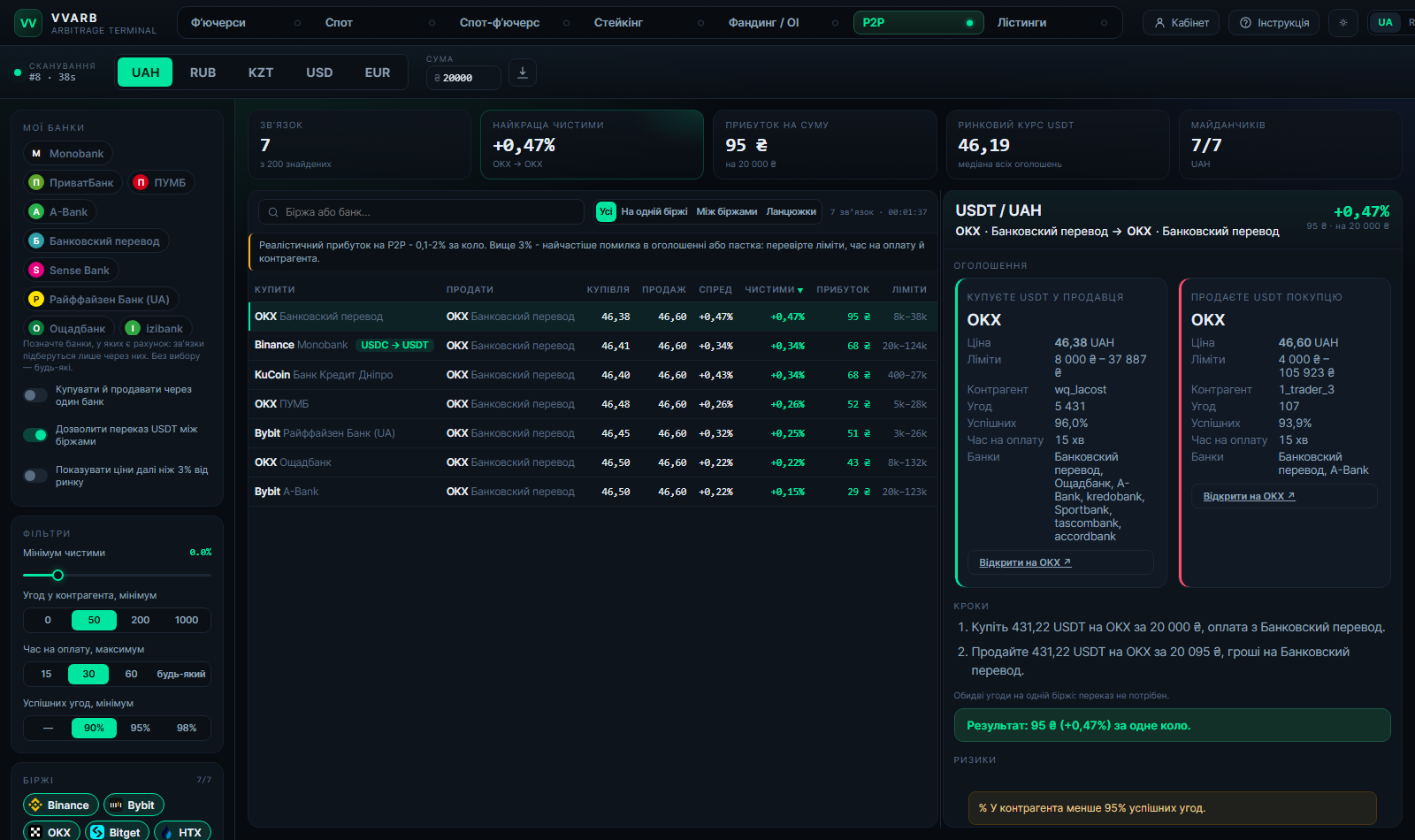Click the Райффайзен Банк (UA) icon

click(36, 300)
